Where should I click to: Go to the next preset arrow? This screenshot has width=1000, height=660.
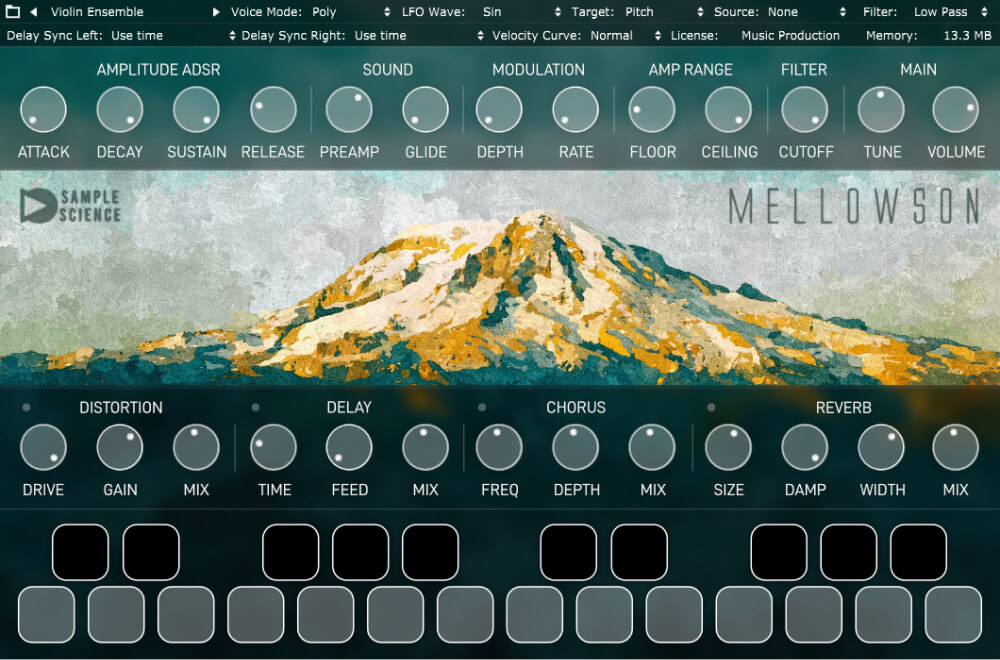[x=216, y=11]
